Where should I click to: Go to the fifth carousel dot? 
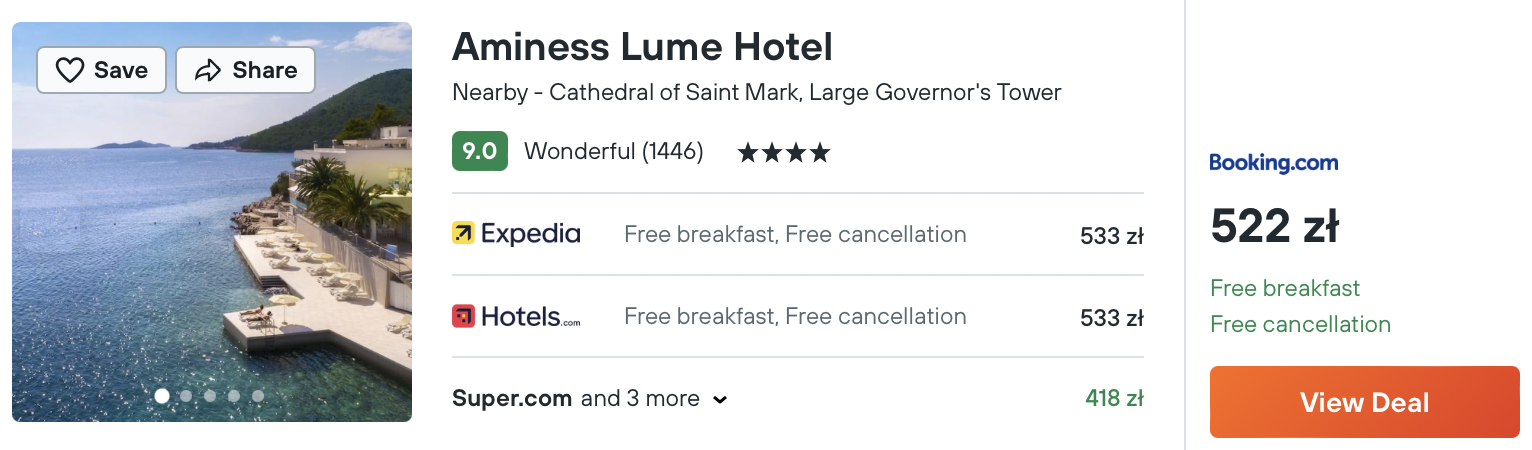[x=258, y=396]
